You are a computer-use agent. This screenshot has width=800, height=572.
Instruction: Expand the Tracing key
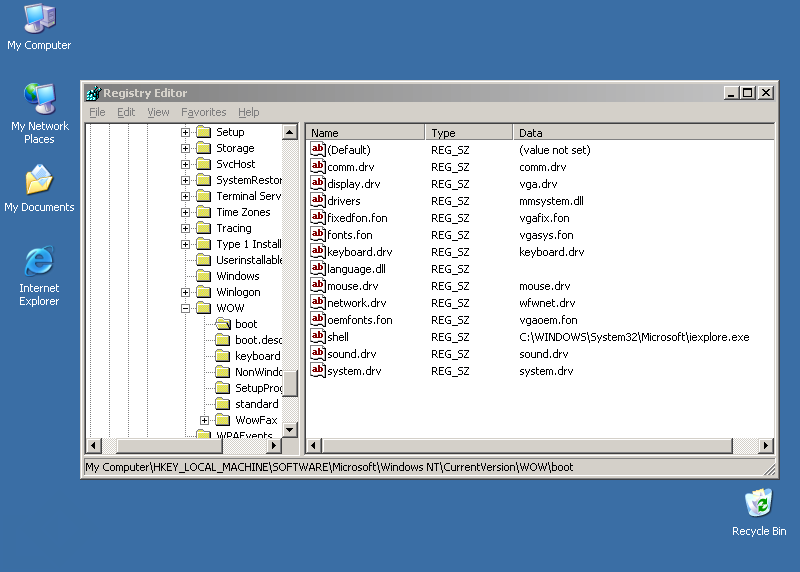coord(185,228)
